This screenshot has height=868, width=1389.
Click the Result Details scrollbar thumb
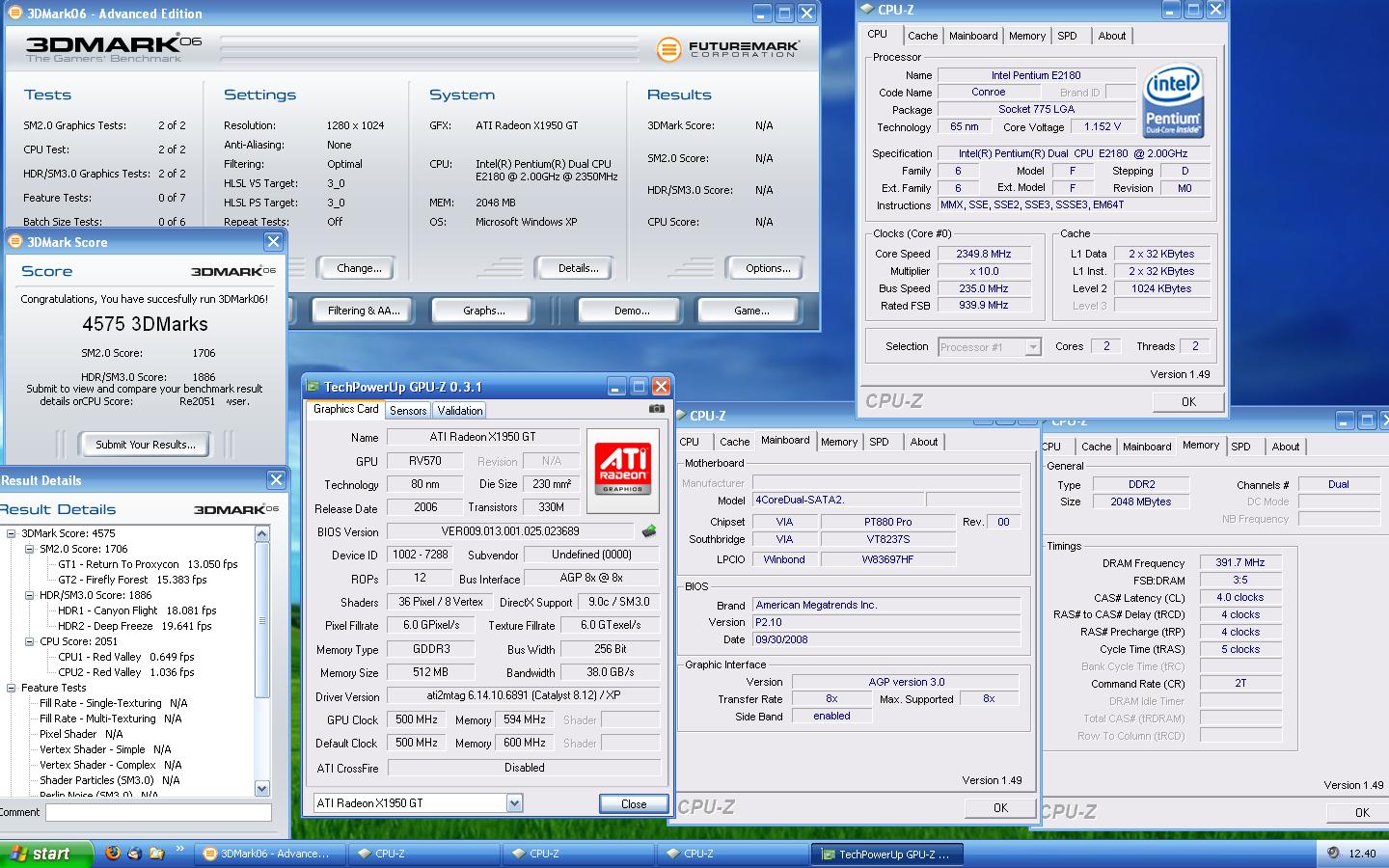tap(262, 618)
